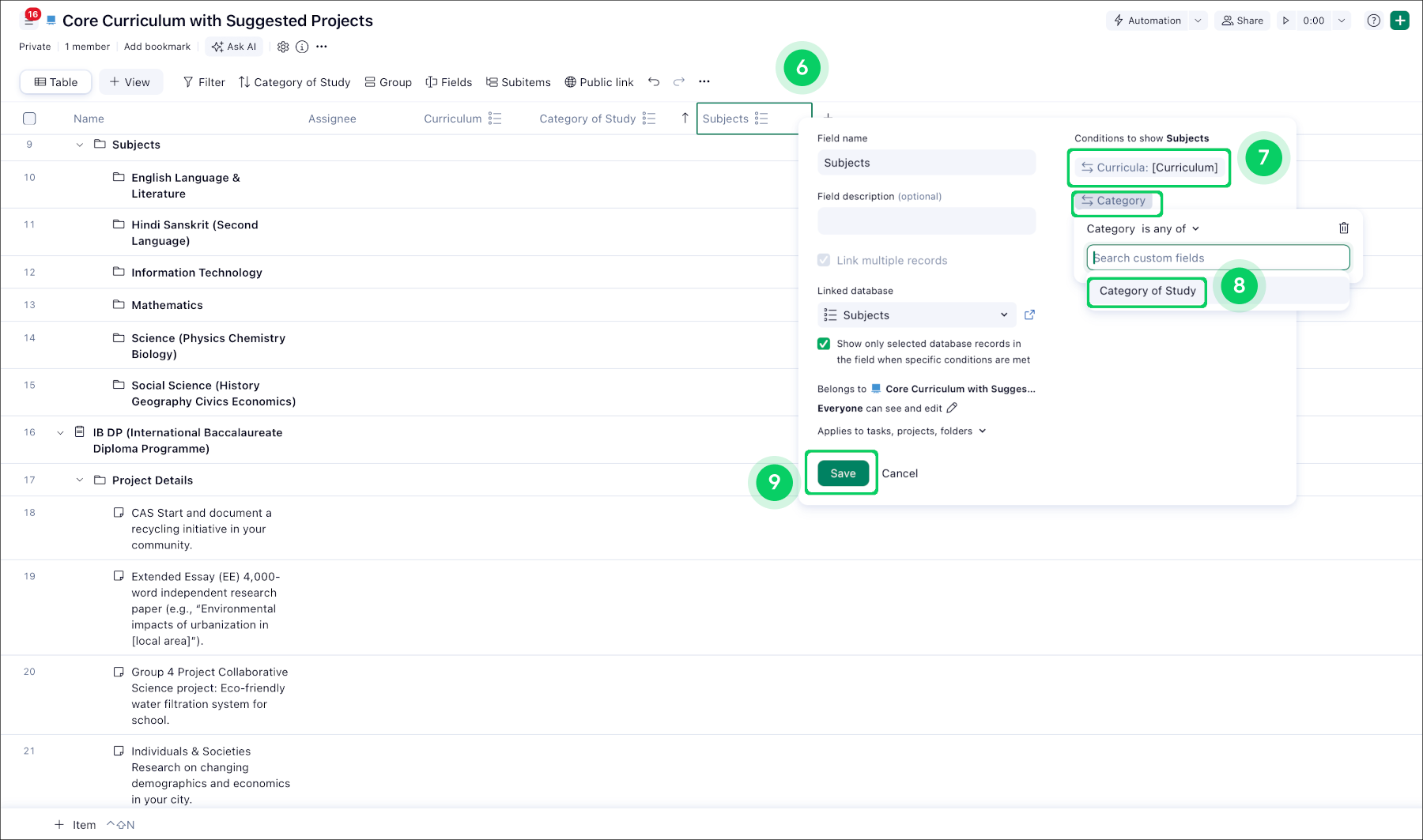Click the undo arrow in the toolbar

tap(654, 81)
